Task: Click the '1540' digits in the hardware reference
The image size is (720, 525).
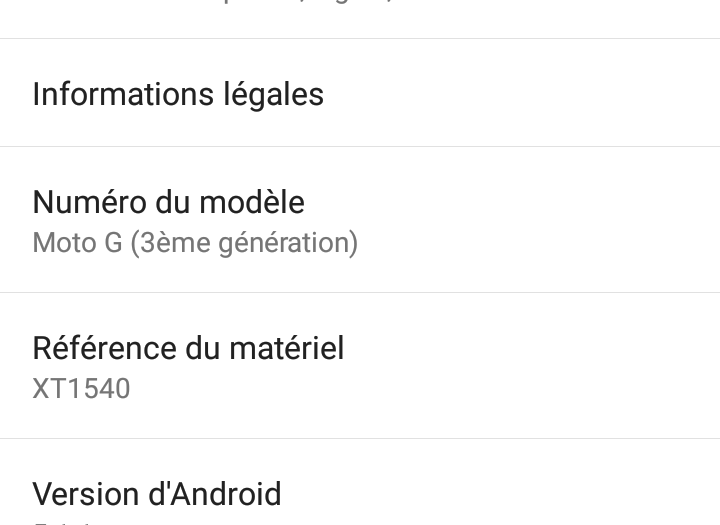Action: click(x=97, y=388)
